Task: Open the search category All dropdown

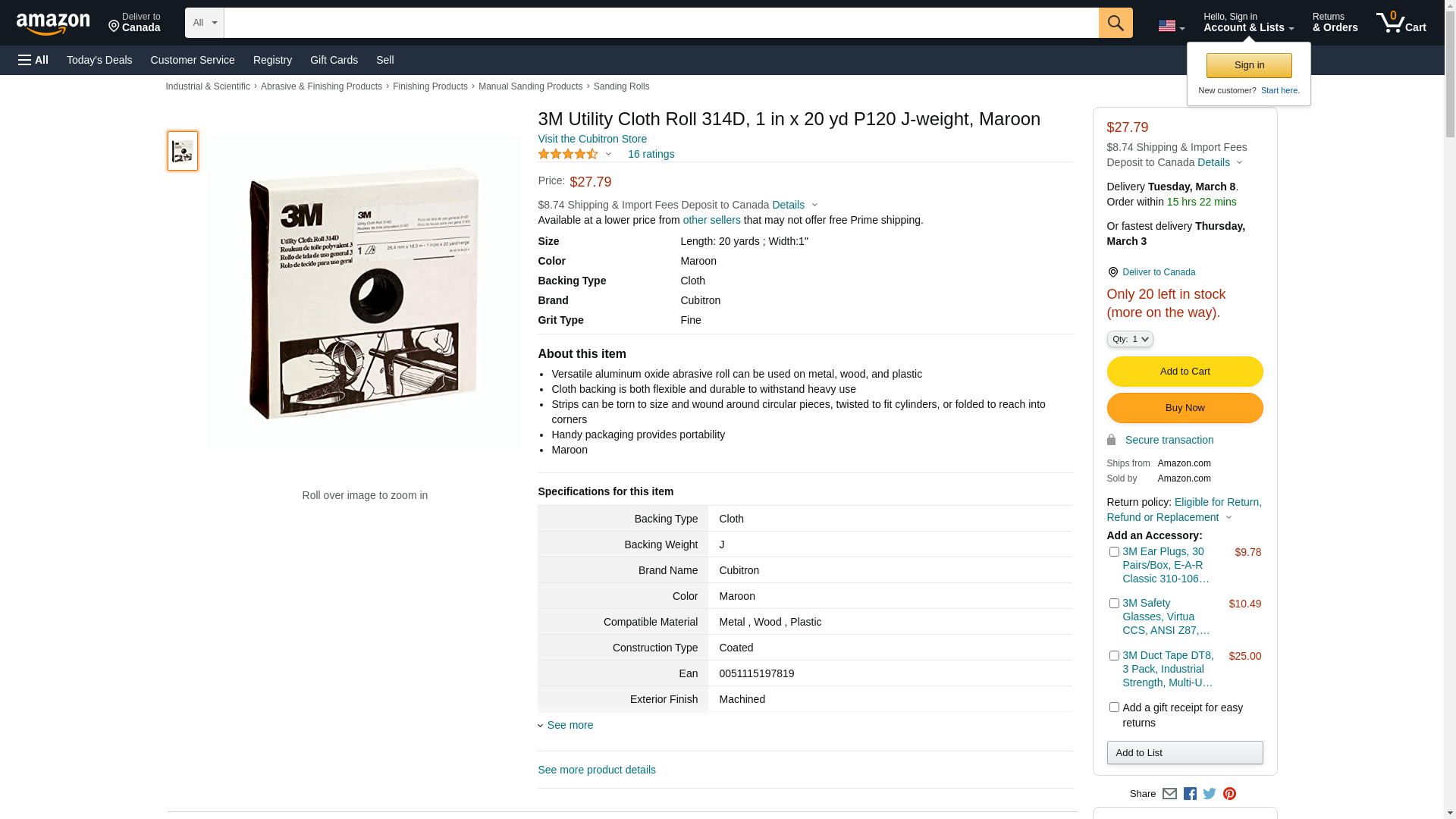Action: point(204,23)
